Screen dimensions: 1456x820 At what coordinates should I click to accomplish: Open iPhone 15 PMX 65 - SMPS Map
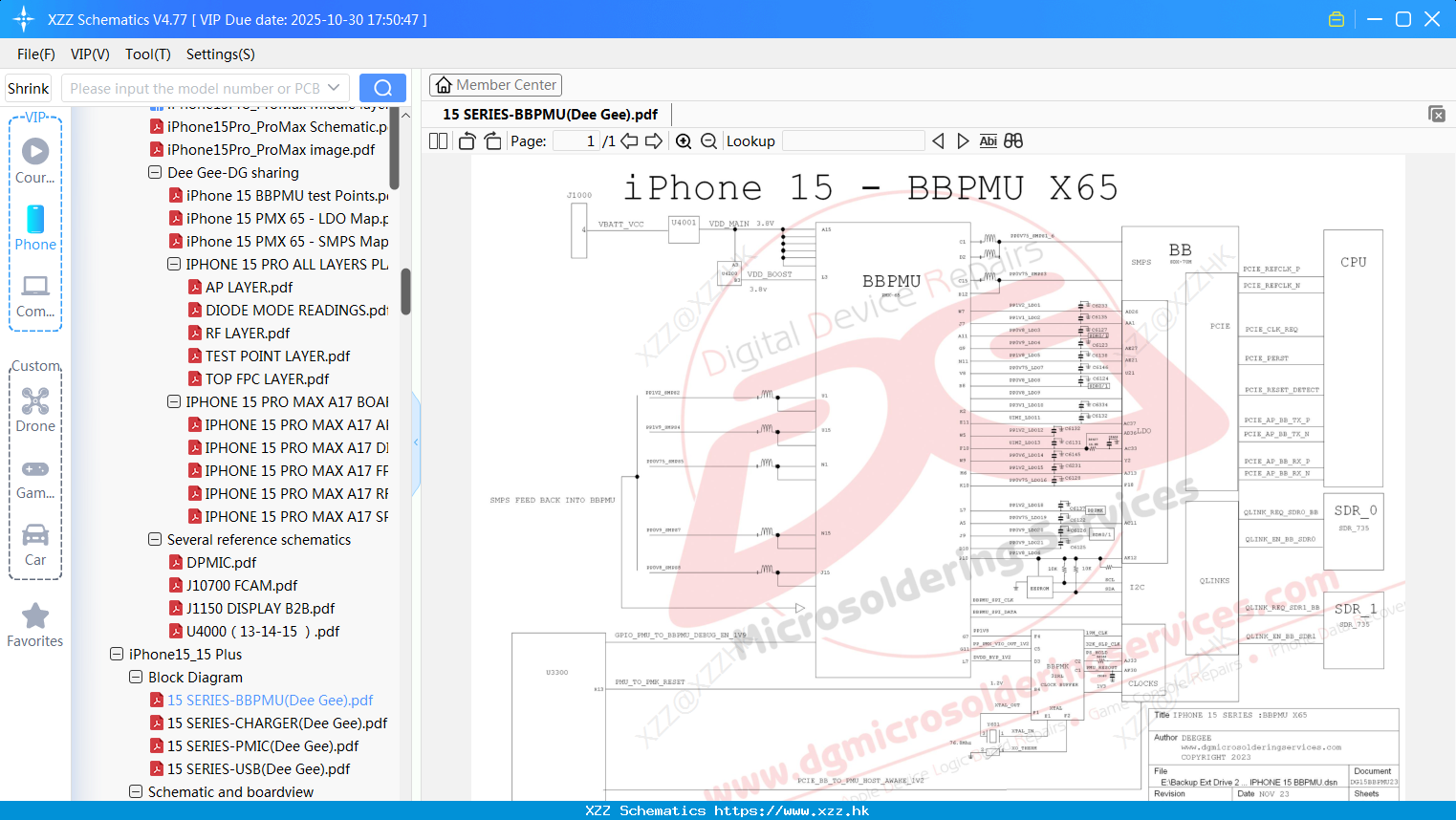[279, 242]
